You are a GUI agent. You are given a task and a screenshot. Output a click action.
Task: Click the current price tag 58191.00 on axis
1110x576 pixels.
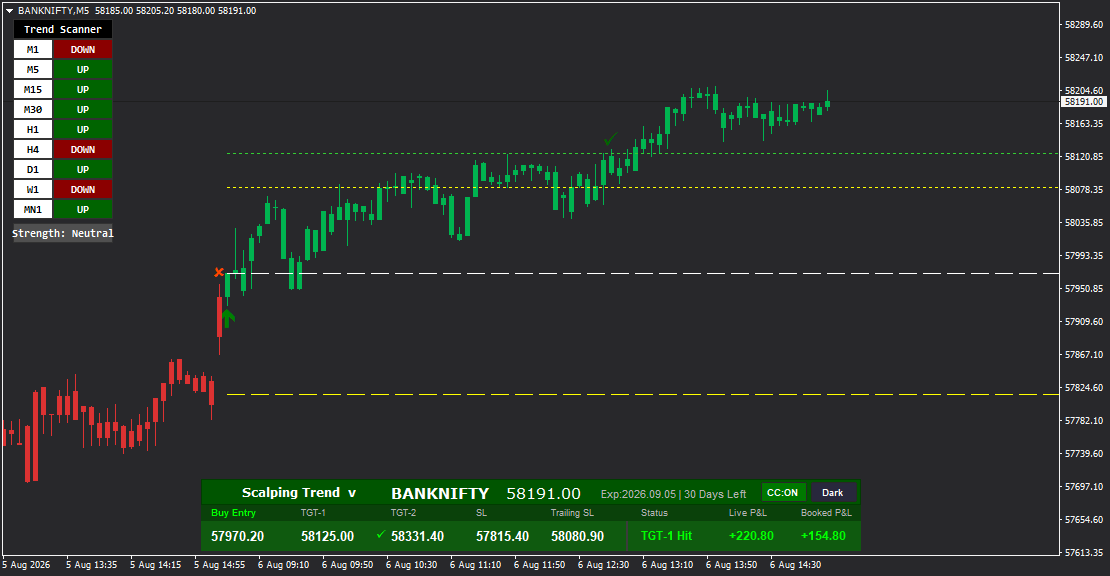coord(1083,102)
